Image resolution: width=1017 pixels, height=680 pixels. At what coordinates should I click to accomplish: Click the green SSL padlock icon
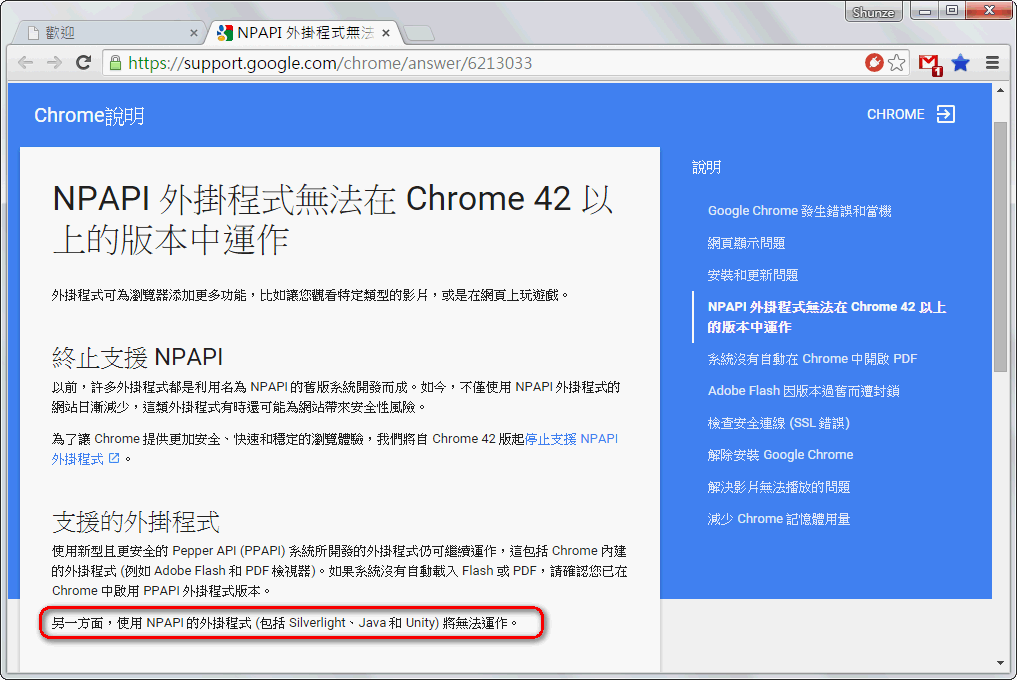pos(115,63)
